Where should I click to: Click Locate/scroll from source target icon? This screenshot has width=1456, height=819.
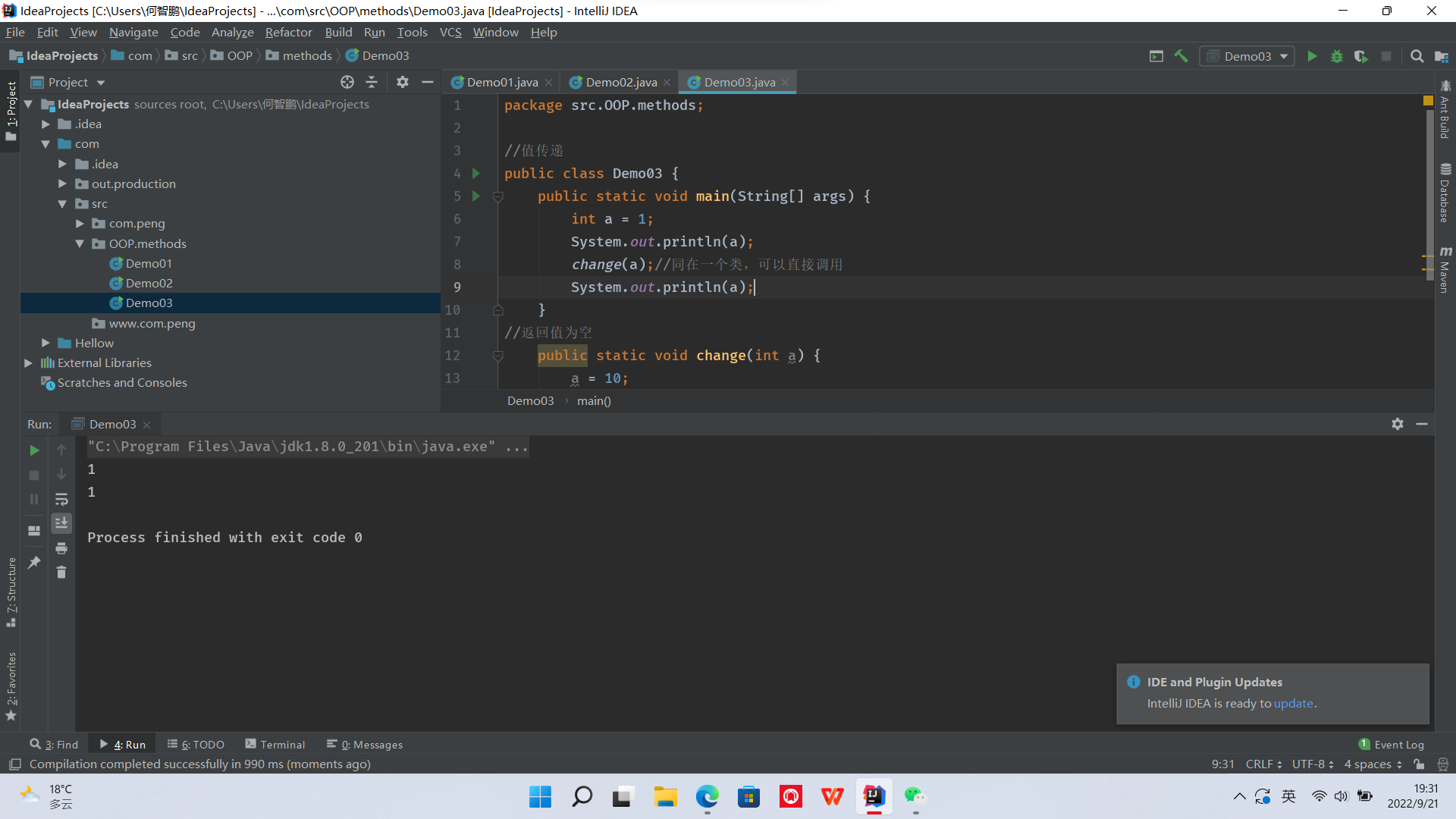coord(347,82)
